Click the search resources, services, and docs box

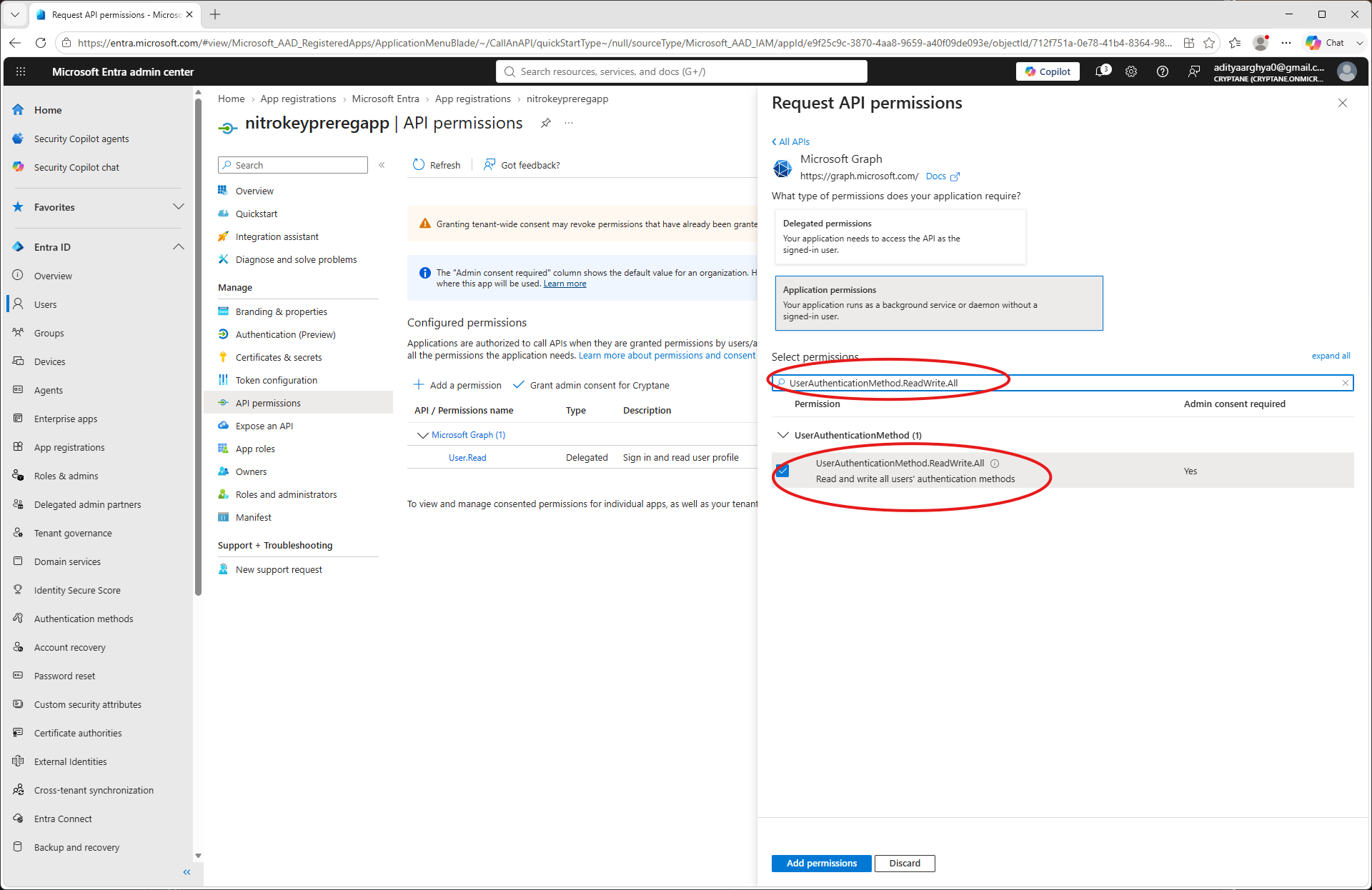click(682, 71)
